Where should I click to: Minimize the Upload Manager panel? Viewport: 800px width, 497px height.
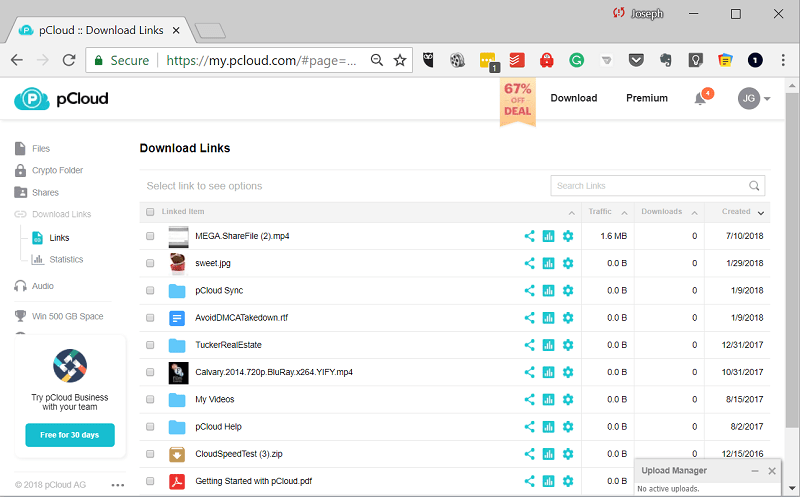pyautogui.click(x=754, y=471)
